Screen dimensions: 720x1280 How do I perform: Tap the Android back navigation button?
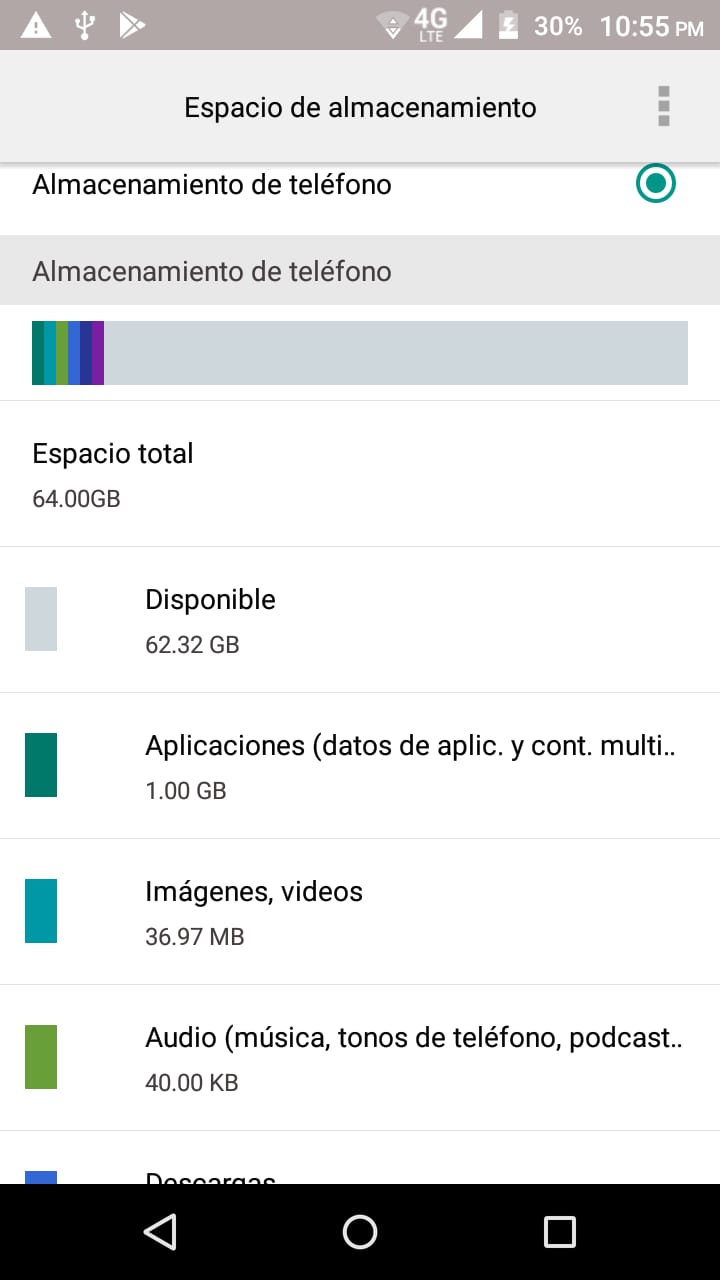pyautogui.click(x=160, y=1231)
